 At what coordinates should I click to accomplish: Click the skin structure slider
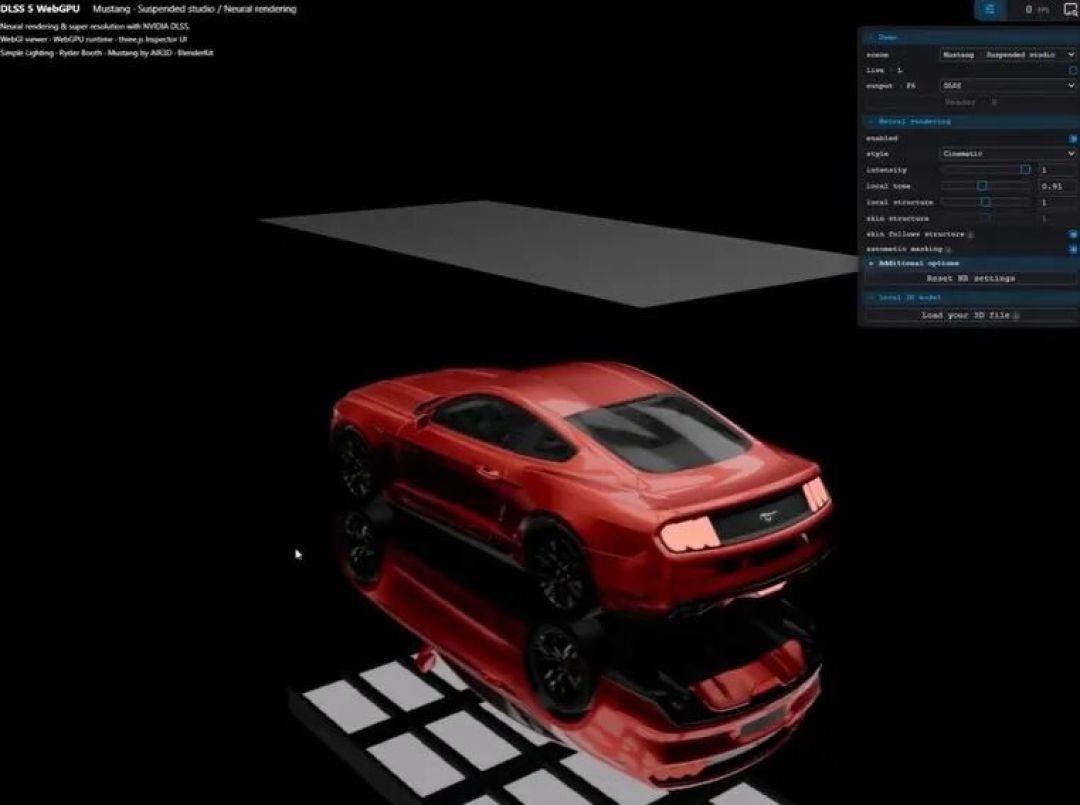coord(986,218)
